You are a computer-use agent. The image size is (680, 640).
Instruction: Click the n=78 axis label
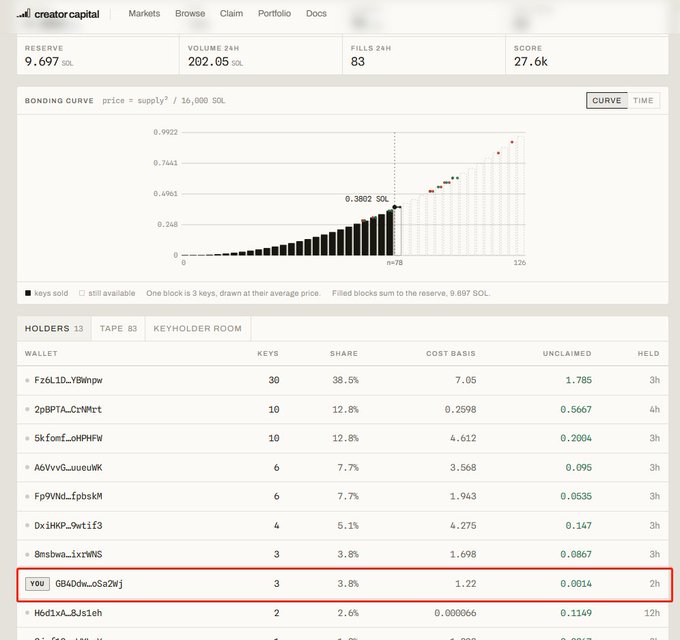click(395, 263)
